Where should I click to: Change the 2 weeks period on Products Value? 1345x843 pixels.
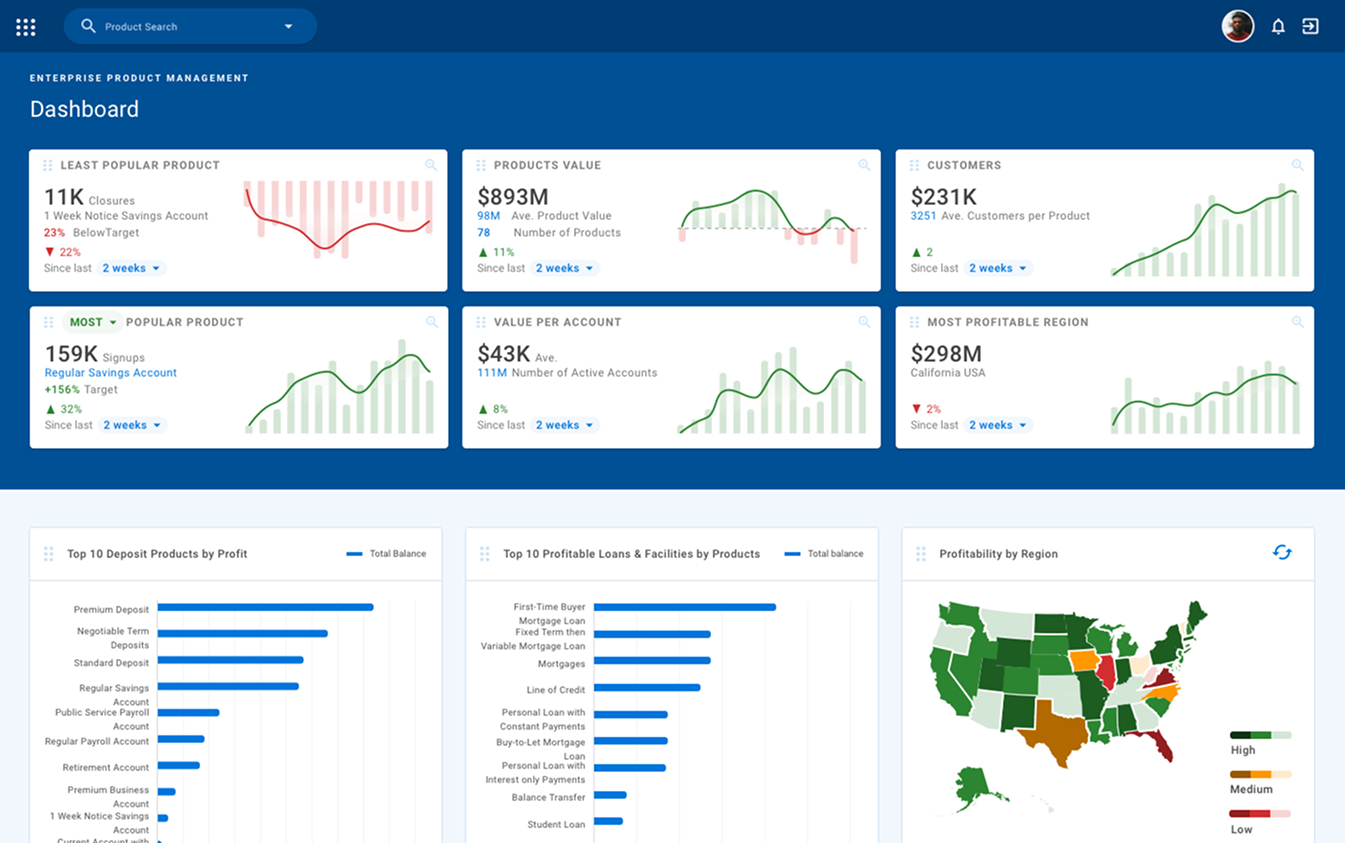point(564,268)
